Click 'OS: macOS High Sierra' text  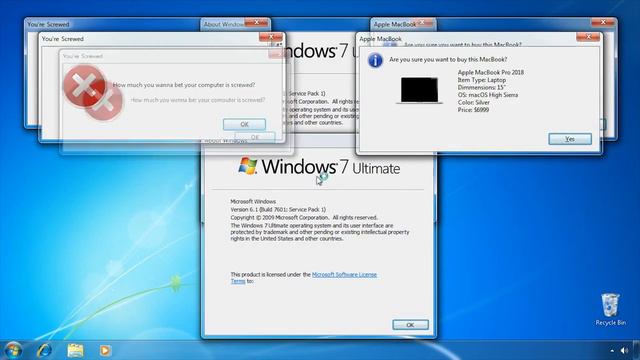point(488,95)
